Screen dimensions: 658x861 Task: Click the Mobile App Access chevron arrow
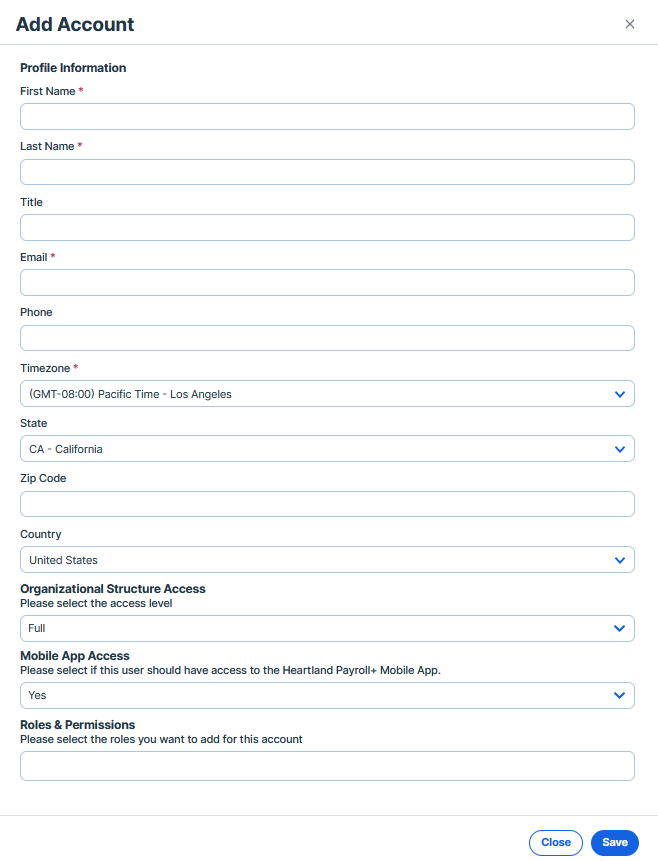point(619,695)
